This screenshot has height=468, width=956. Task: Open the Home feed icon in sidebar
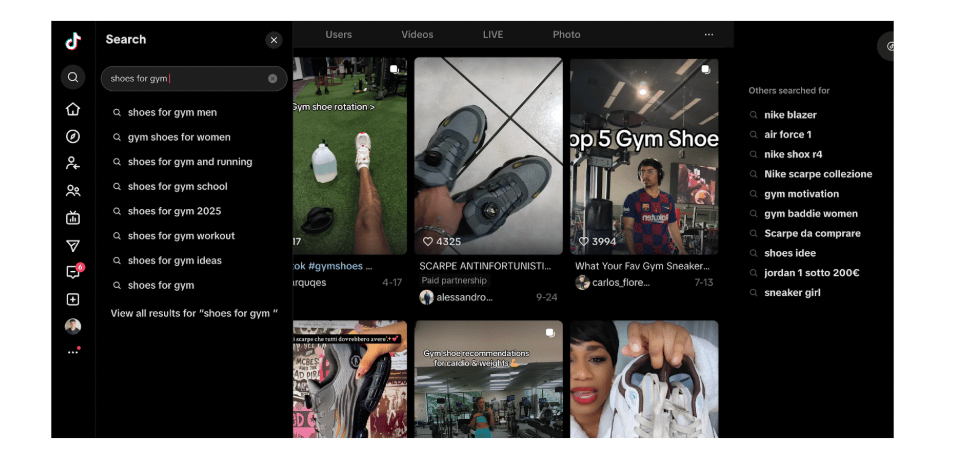[73, 109]
